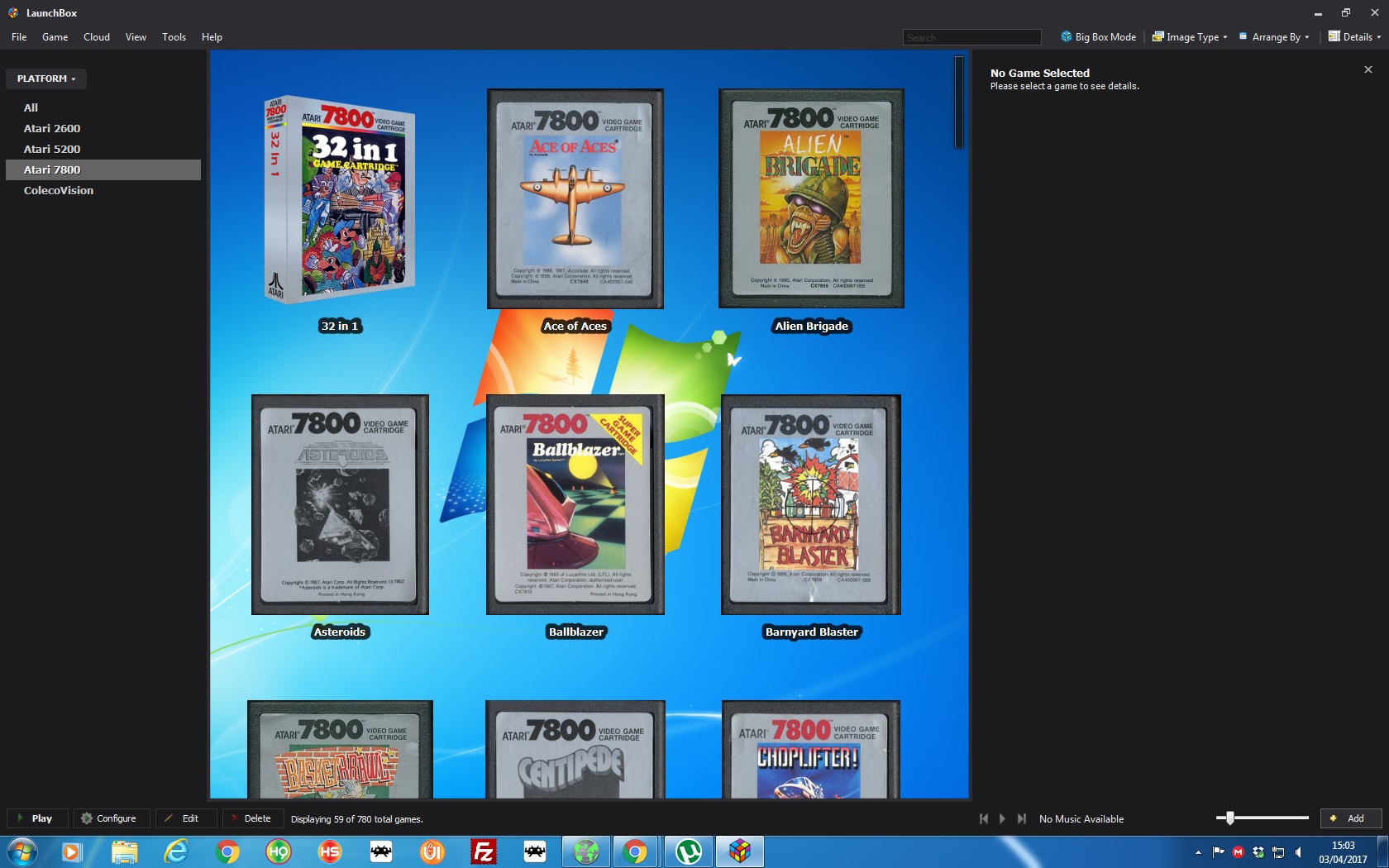Image resolution: width=1389 pixels, height=868 pixels.
Task: Click the games list vertical scrollbar
Action: tap(959, 103)
